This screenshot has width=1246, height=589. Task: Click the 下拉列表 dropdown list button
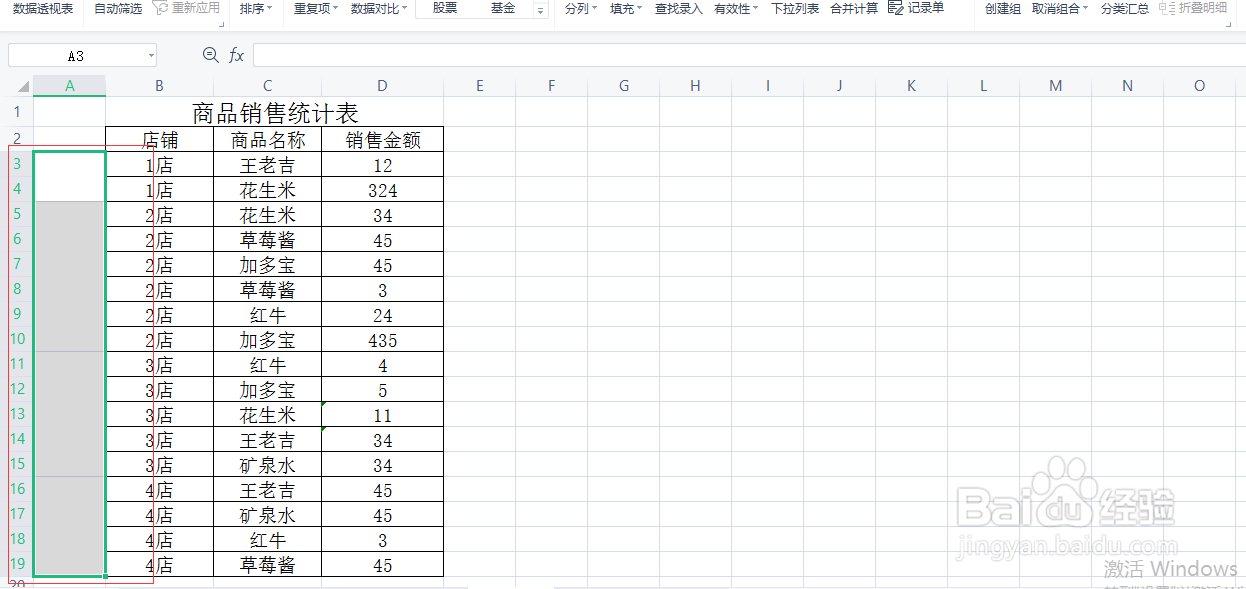(795, 8)
